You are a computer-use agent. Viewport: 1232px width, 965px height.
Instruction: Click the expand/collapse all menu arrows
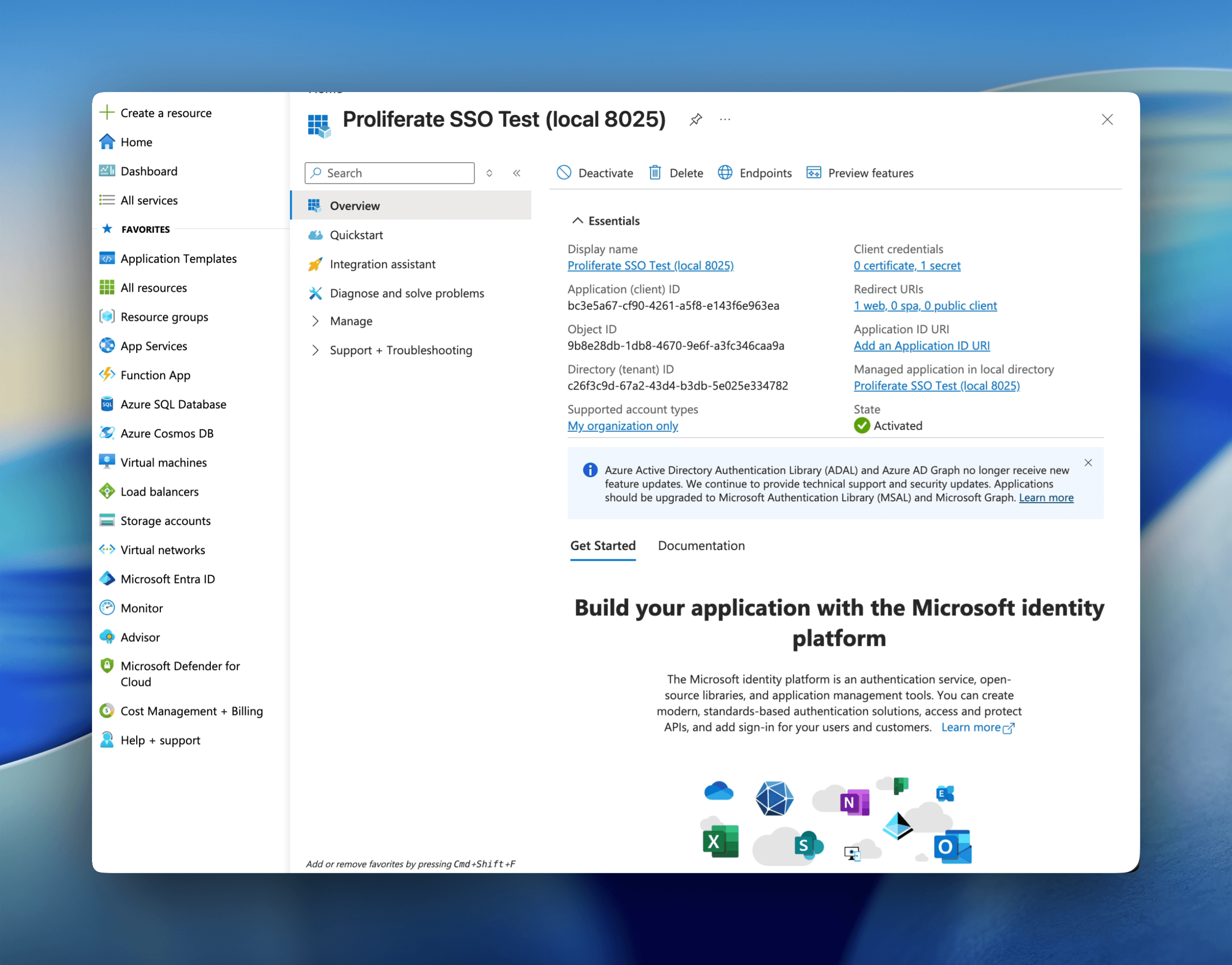[x=489, y=173]
